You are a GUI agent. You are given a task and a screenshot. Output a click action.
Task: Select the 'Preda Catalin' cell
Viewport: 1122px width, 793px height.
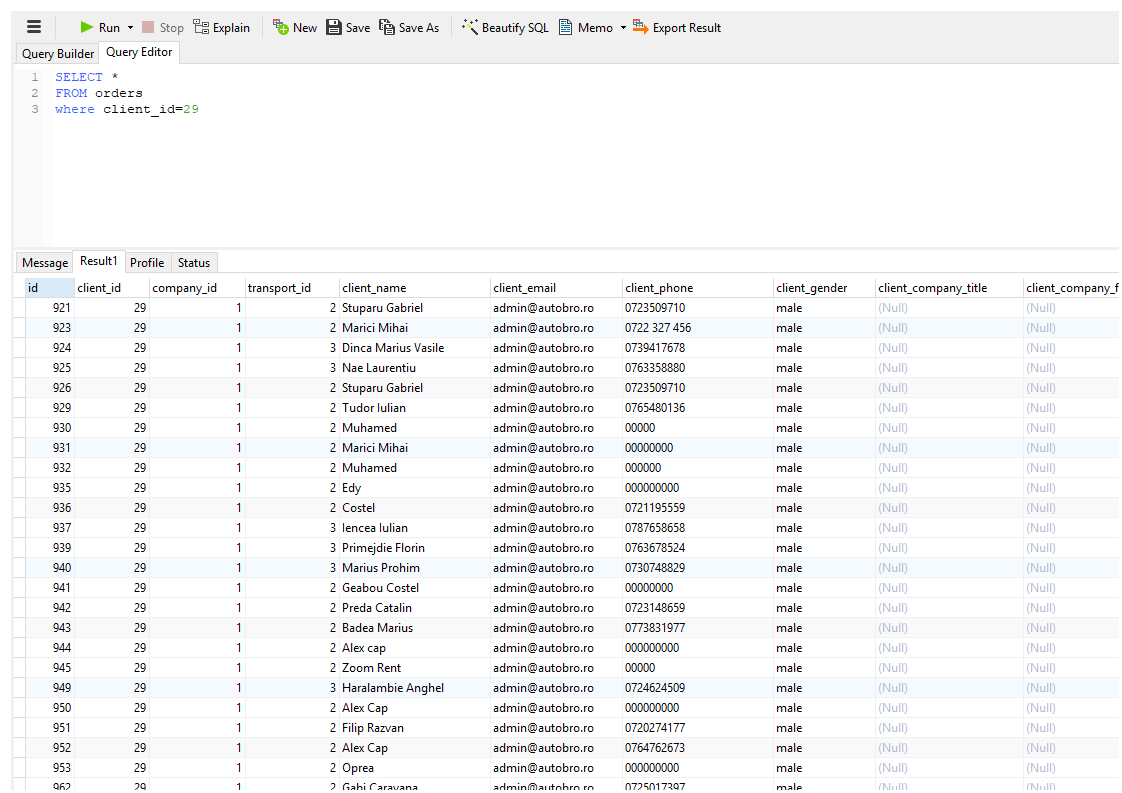[x=414, y=608]
